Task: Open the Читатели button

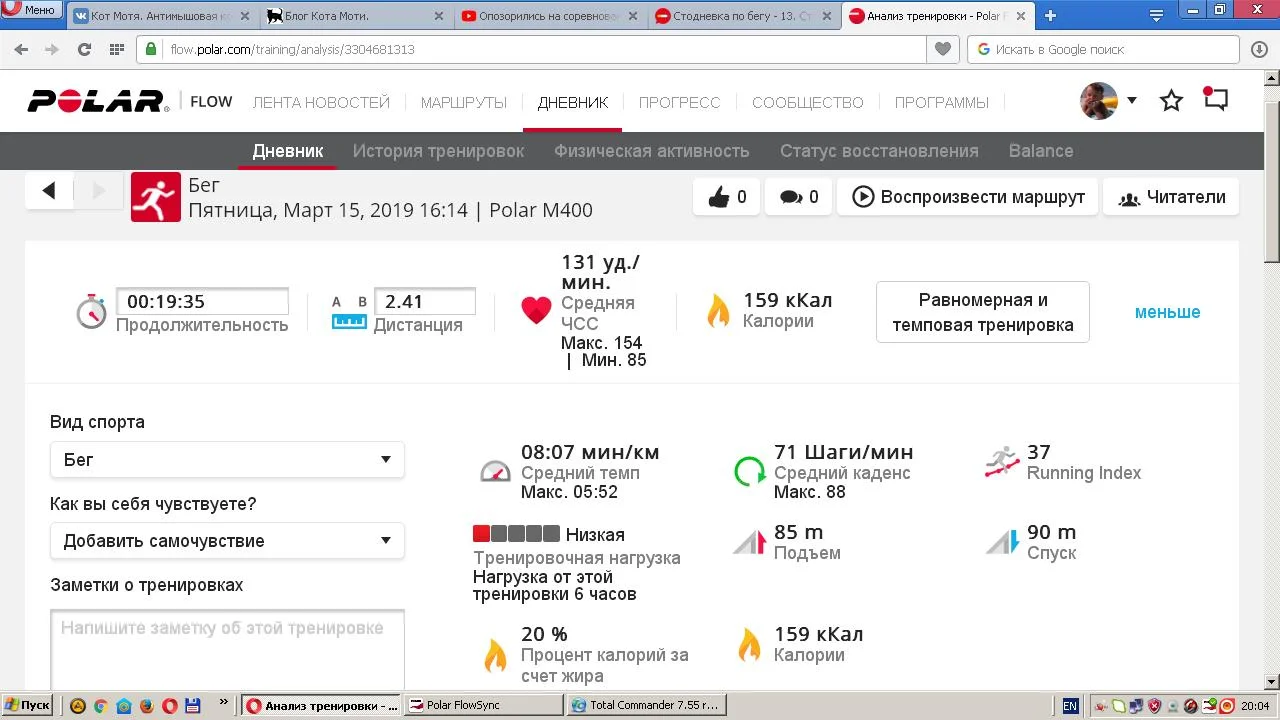Action: pos(1171,197)
